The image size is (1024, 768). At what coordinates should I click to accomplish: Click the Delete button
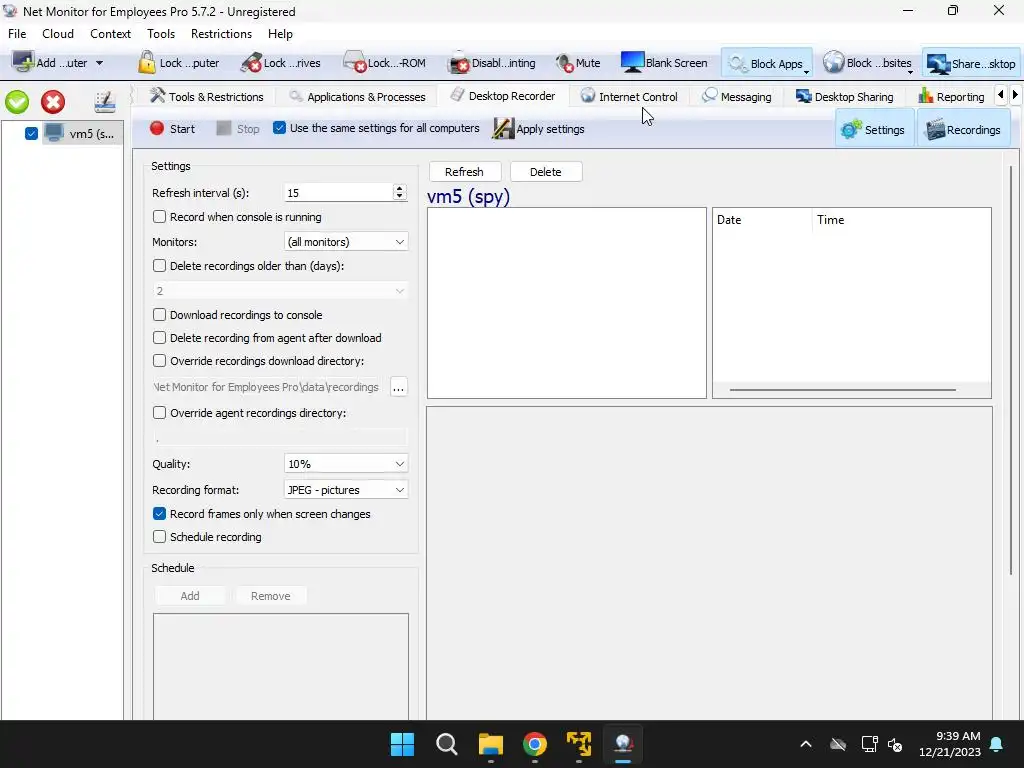[545, 172]
